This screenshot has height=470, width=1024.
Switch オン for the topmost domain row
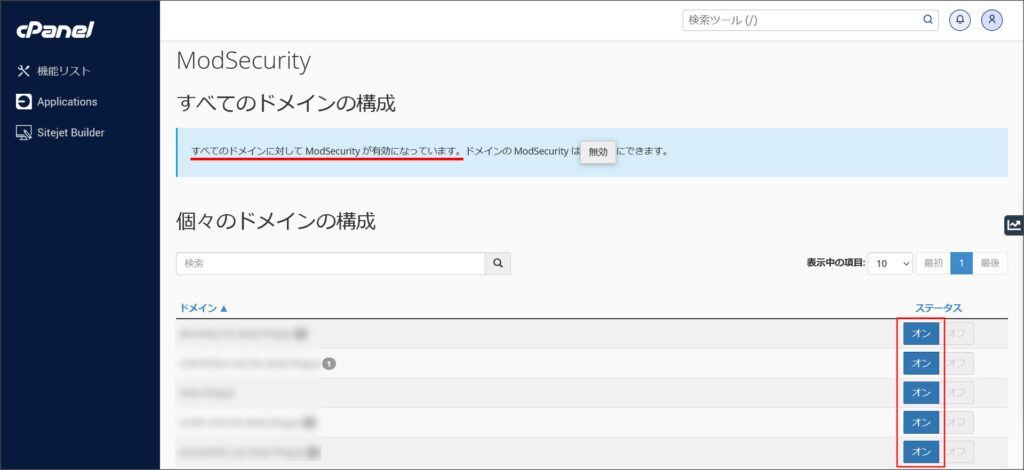tap(921, 334)
